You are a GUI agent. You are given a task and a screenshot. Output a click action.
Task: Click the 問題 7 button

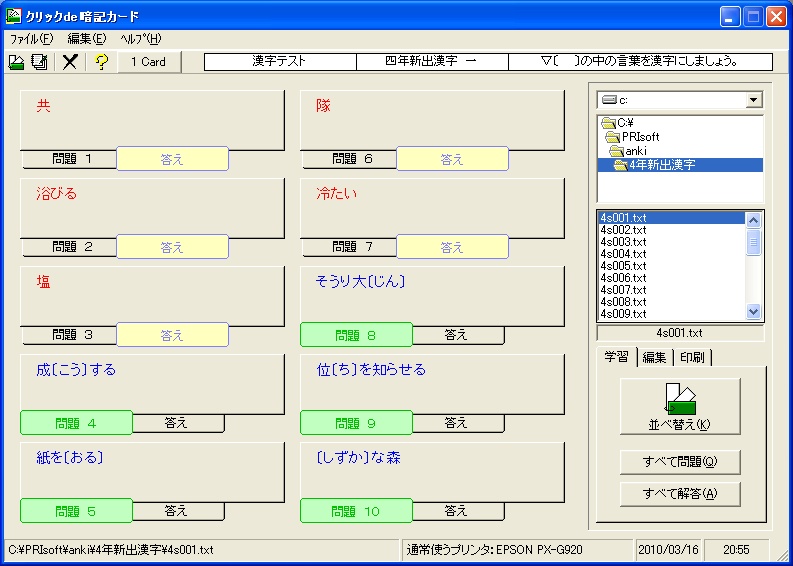(350, 247)
